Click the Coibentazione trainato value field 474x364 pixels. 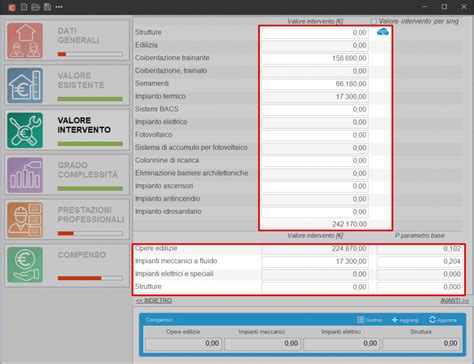click(x=315, y=71)
